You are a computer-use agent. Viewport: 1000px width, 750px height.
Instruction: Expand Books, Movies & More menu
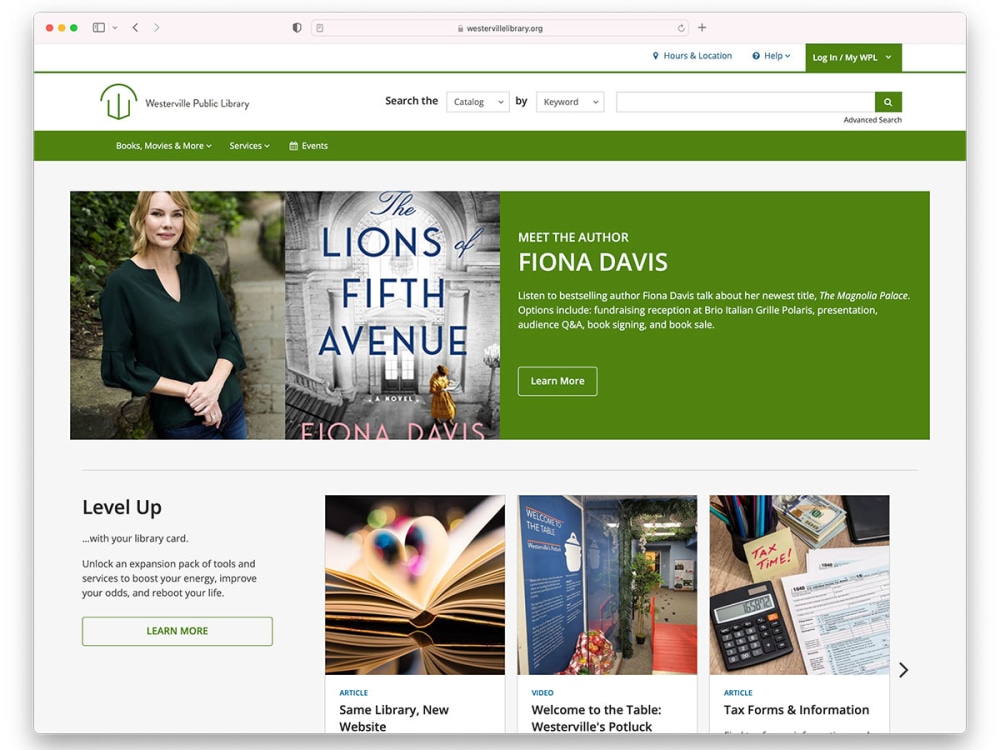[x=163, y=146]
